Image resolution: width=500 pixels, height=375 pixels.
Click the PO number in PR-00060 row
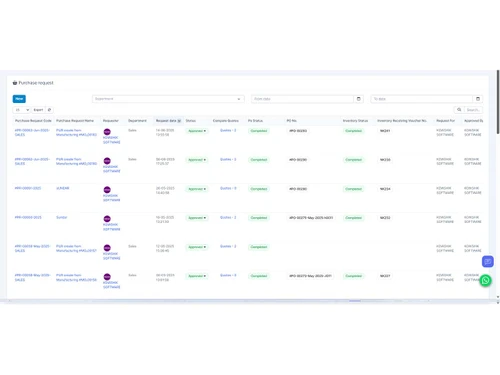(311, 218)
